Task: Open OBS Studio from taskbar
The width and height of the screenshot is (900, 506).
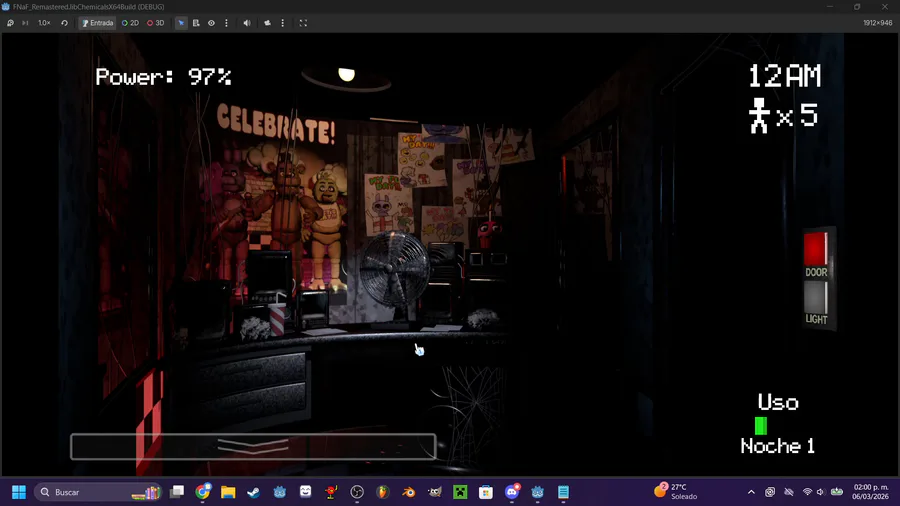Action: coord(357,492)
